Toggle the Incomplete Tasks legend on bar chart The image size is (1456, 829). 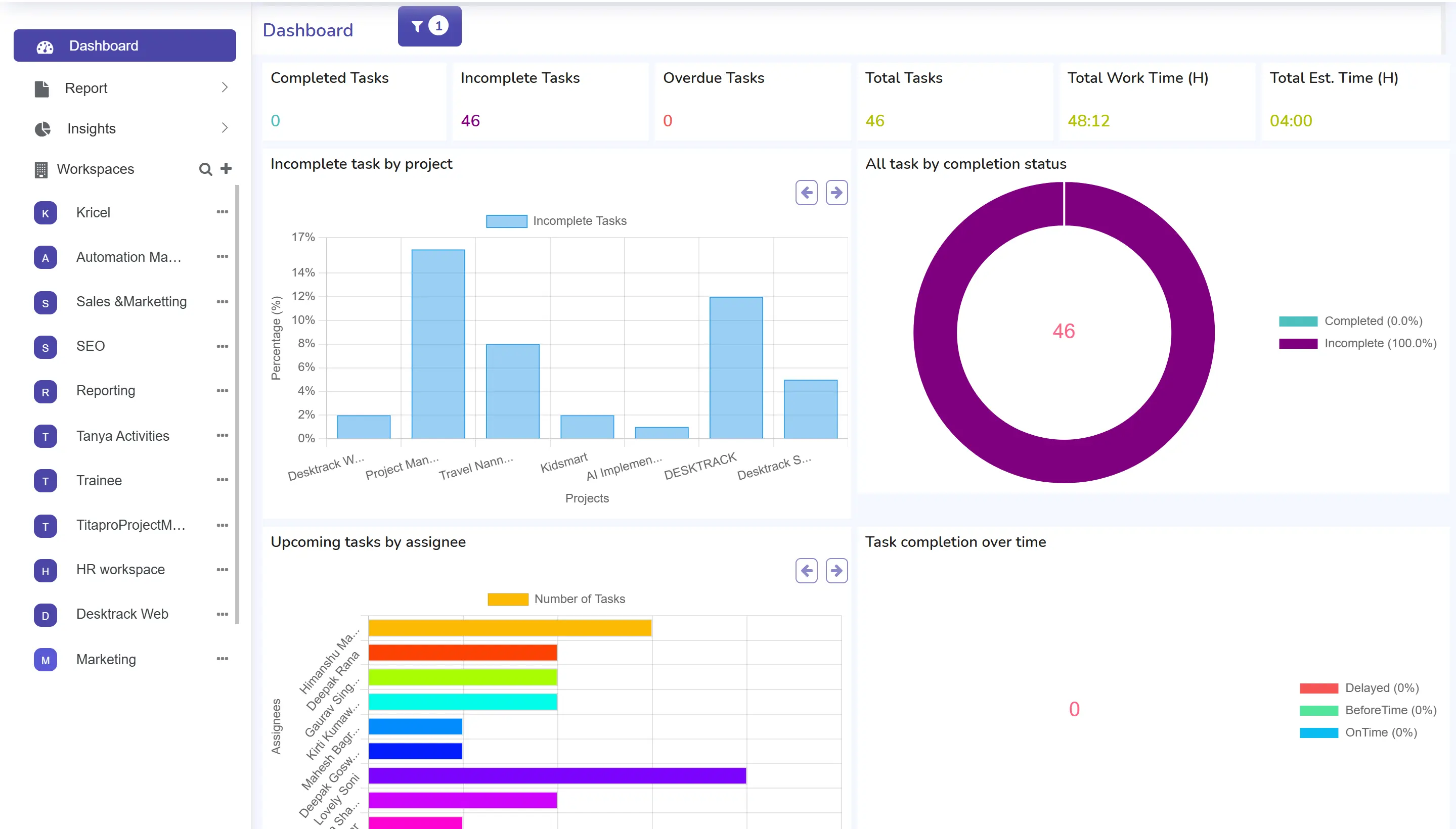pos(507,220)
